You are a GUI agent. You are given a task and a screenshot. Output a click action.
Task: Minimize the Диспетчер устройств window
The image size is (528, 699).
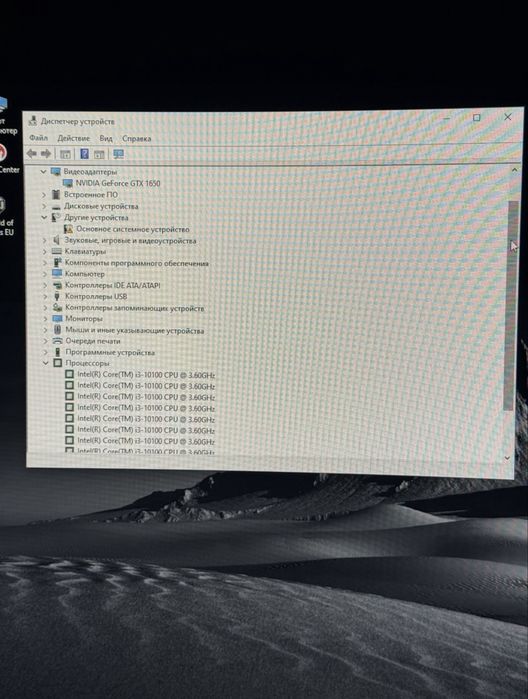click(446, 119)
